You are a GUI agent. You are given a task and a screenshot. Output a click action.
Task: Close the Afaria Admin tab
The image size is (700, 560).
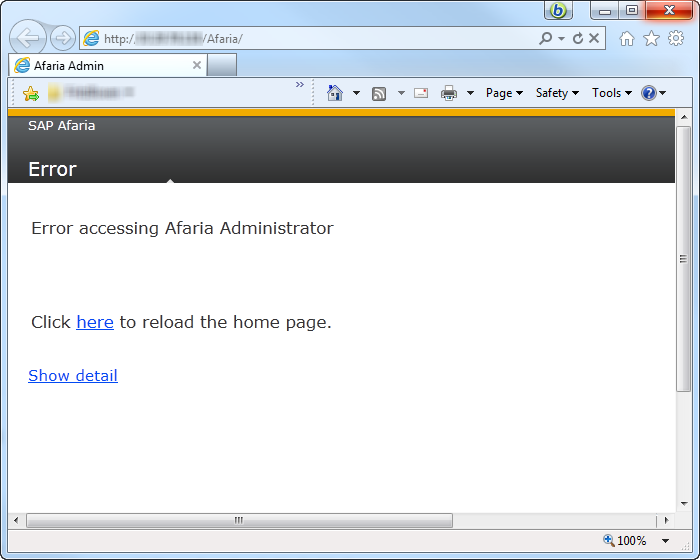coord(196,65)
